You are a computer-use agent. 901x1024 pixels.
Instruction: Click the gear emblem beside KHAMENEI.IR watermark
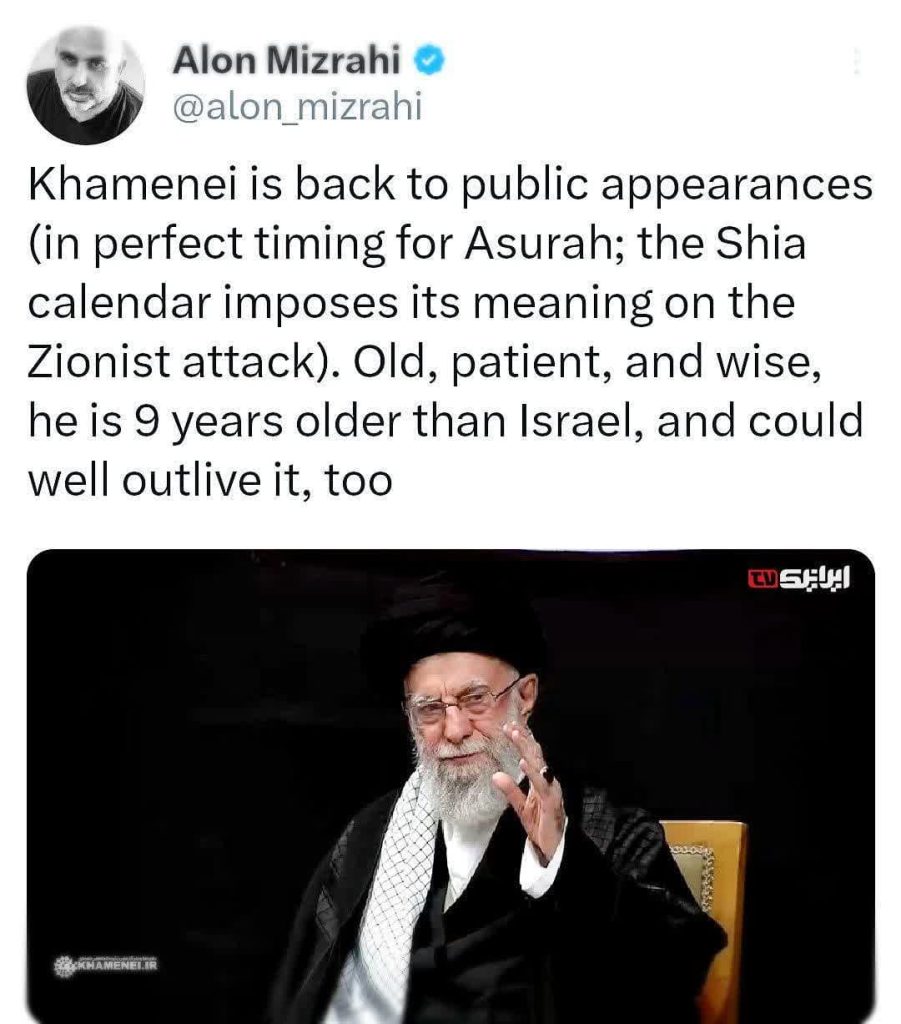pyautogui.click(x=65, y=965)
